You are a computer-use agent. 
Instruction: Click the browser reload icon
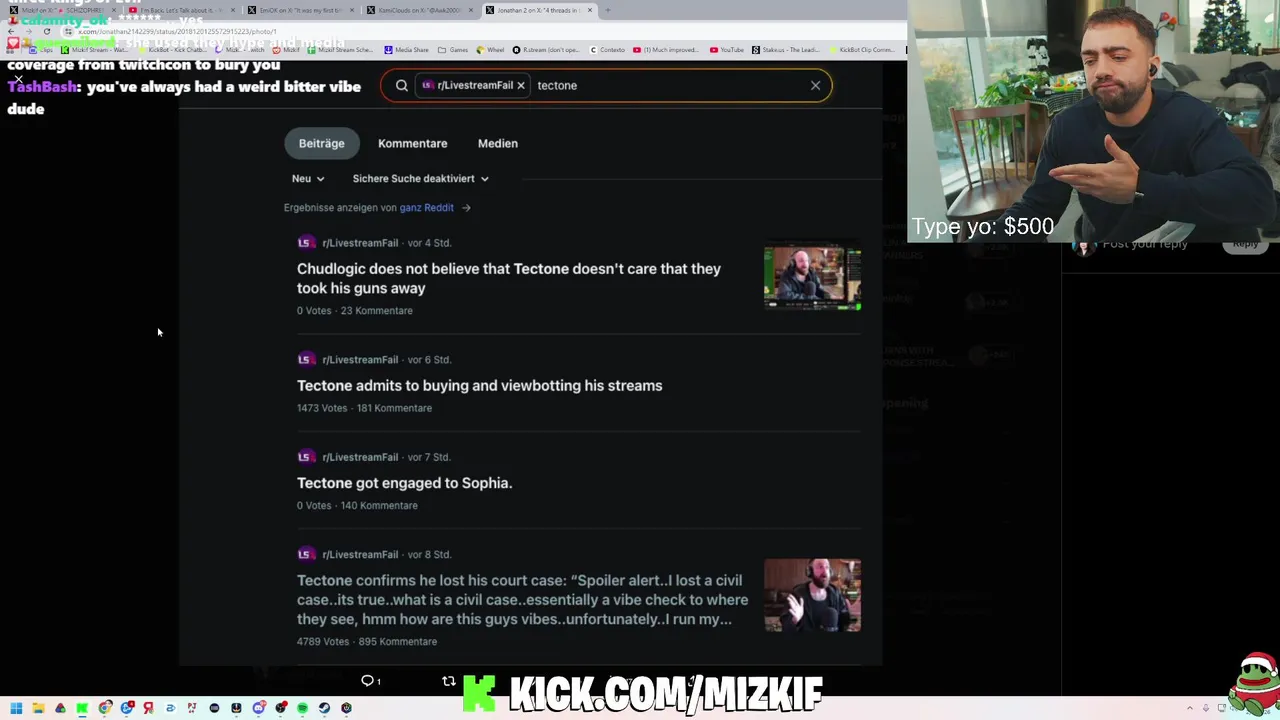click(46, 31)
